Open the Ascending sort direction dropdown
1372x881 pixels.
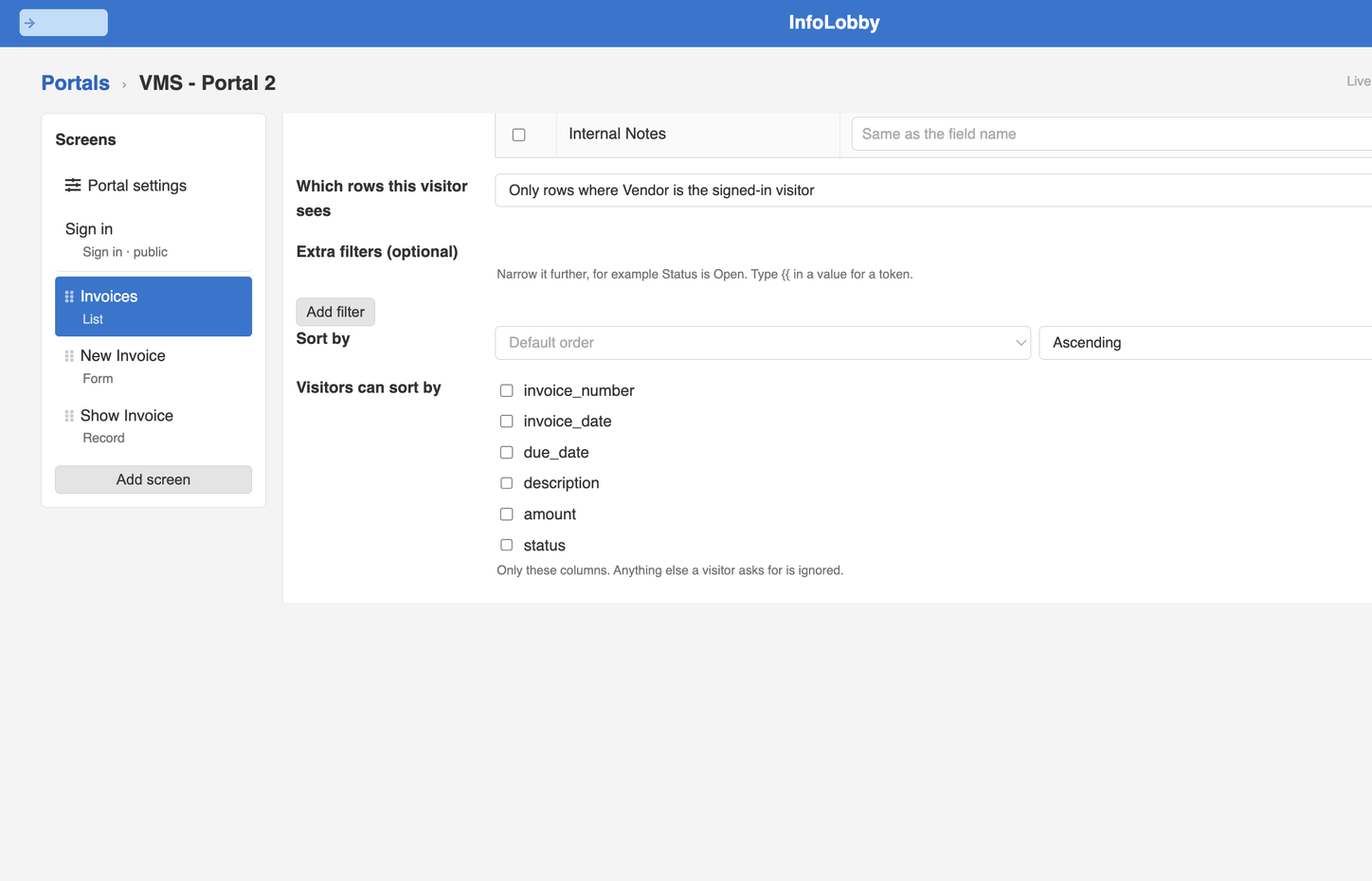click(1205, 343)
